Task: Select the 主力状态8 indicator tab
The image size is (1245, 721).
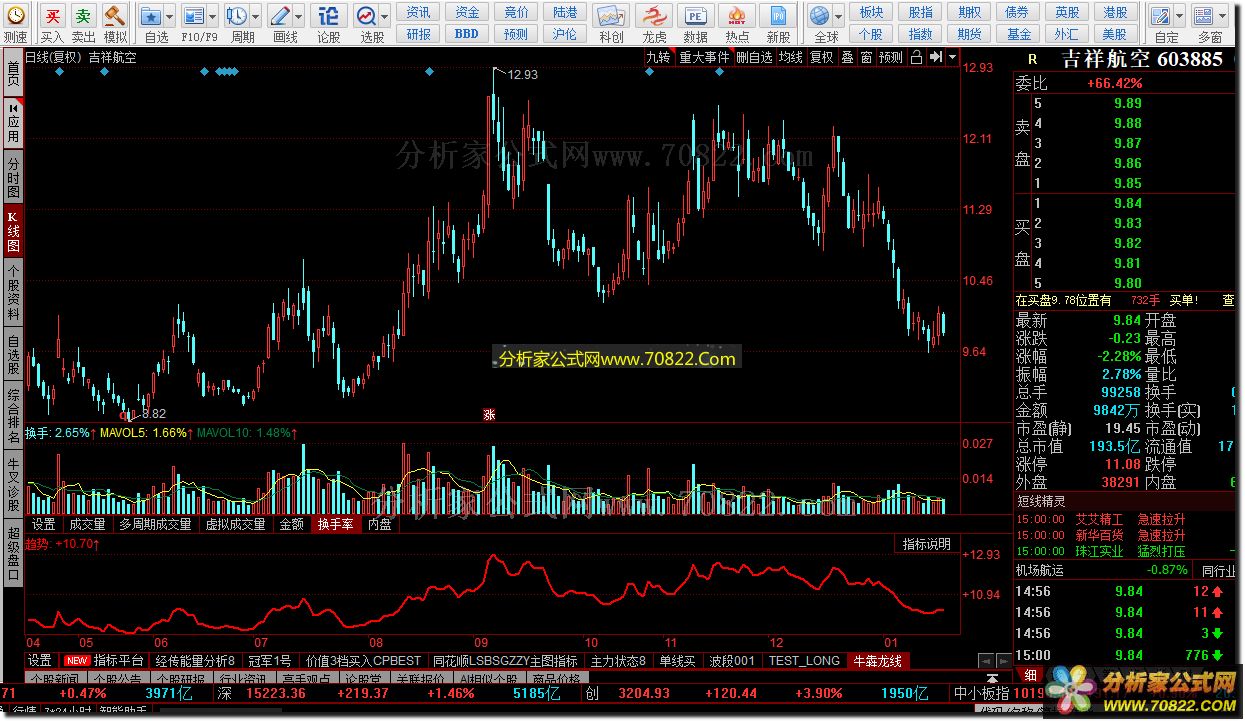Action: (x=618, y=661)
